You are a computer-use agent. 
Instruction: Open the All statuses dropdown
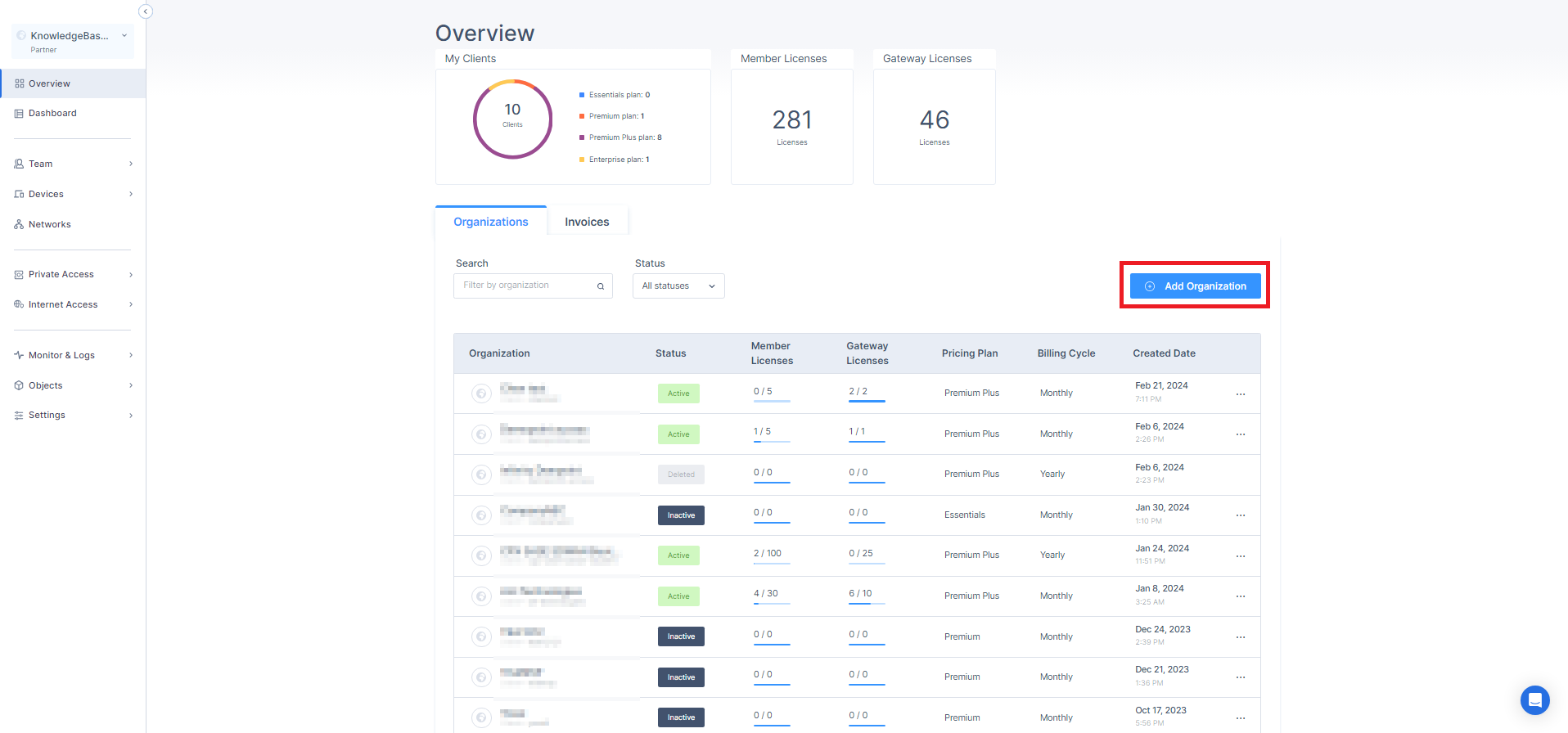tap(678, 286)
